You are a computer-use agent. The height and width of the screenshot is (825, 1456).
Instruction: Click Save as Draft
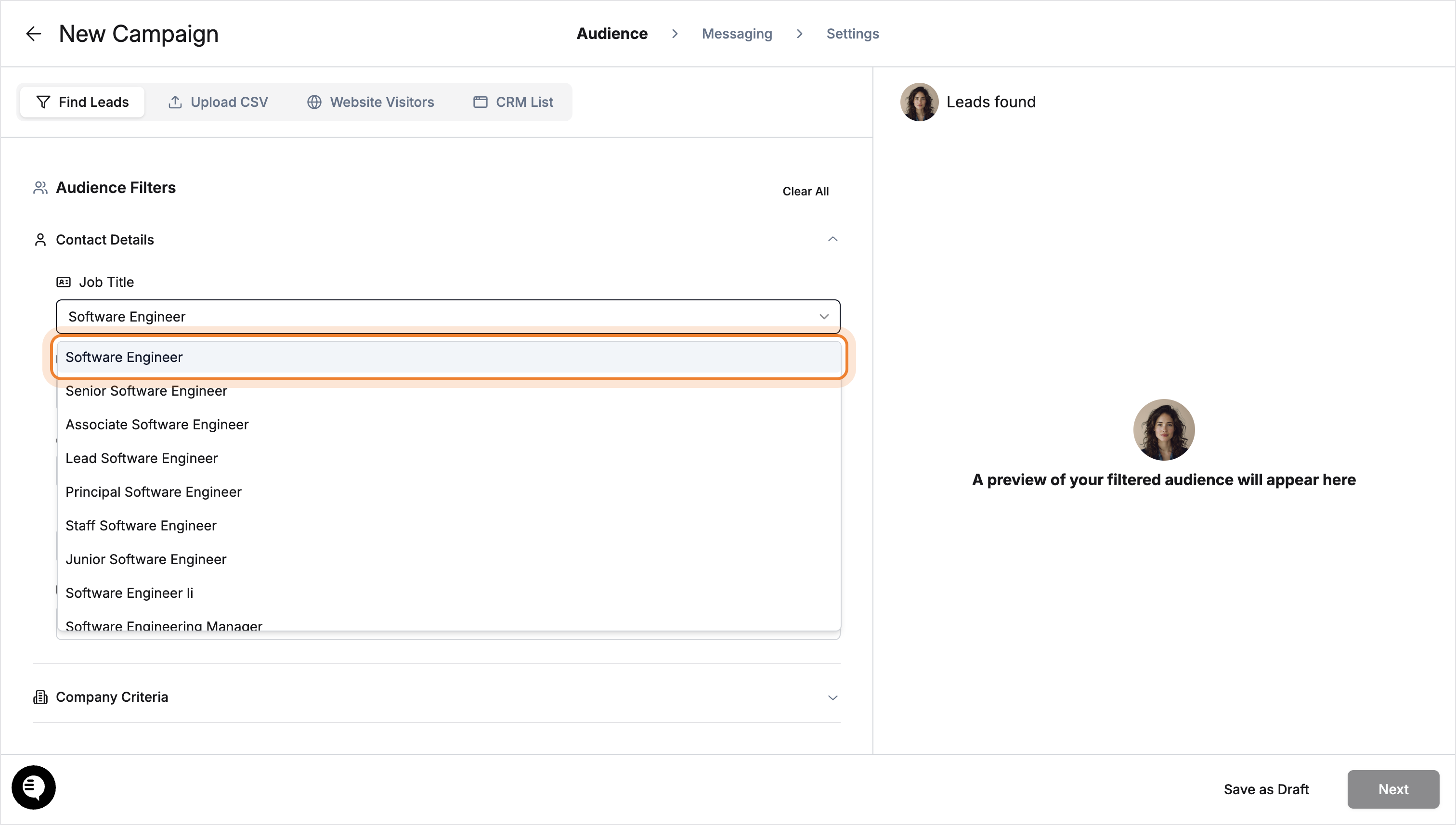pyautogui.click(x=1266, y=789)
